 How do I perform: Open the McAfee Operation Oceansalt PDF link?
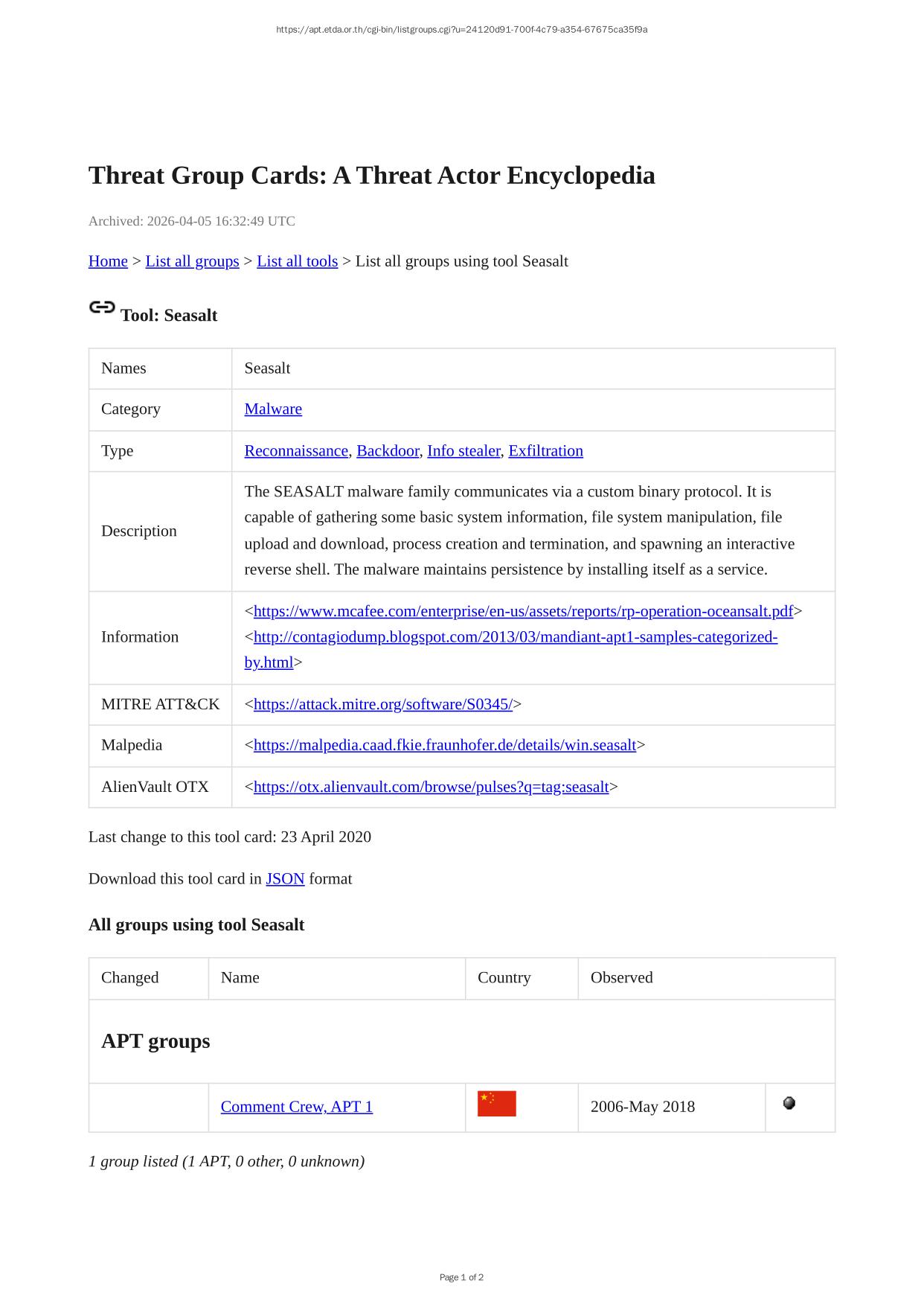(x=523, y=612)
